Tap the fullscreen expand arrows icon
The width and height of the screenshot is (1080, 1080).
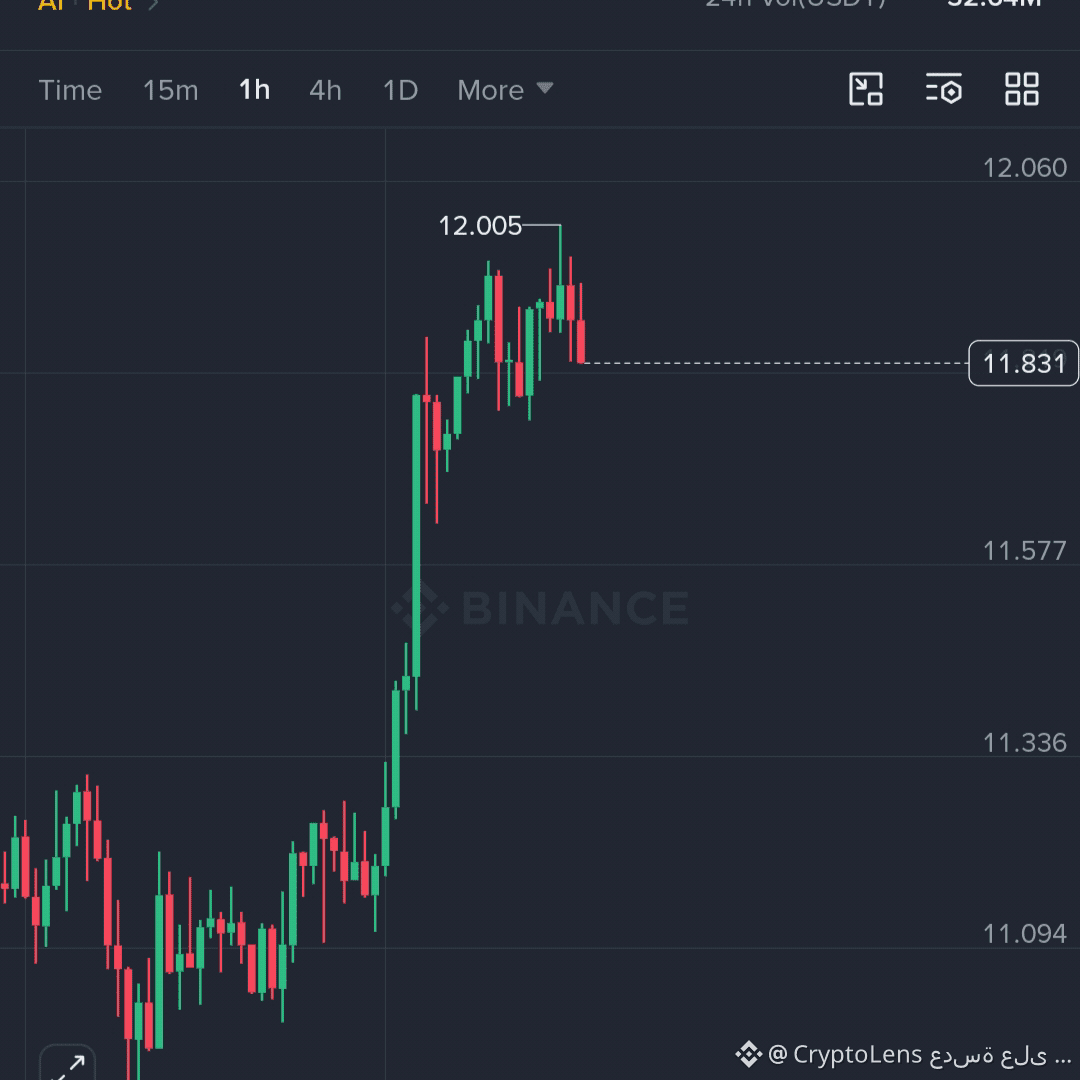point(68,1063)
